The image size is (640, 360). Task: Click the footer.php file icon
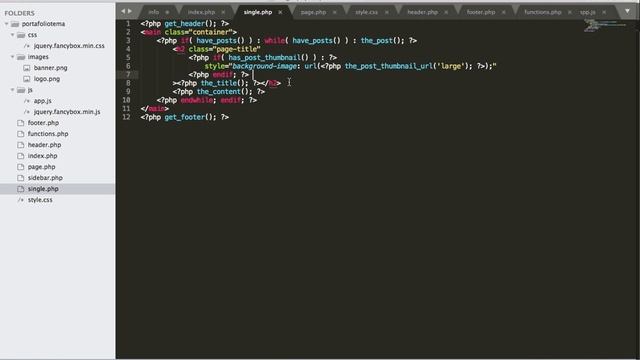point(21,123)
